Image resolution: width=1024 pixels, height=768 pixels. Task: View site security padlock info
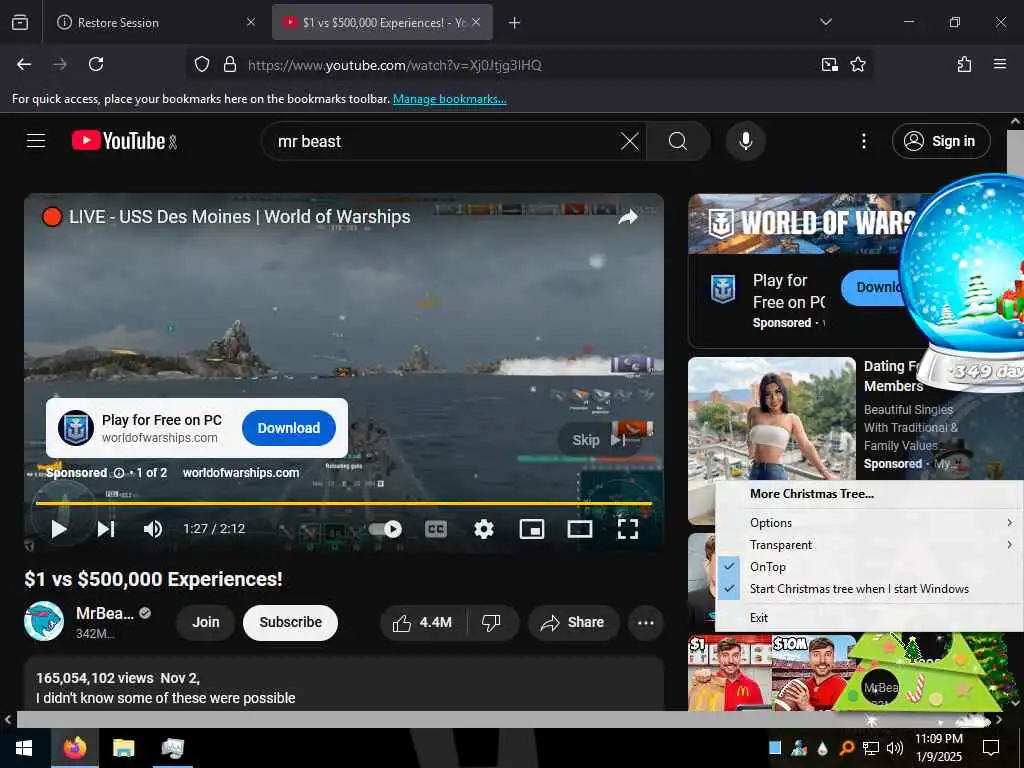[x=230, y=65]
